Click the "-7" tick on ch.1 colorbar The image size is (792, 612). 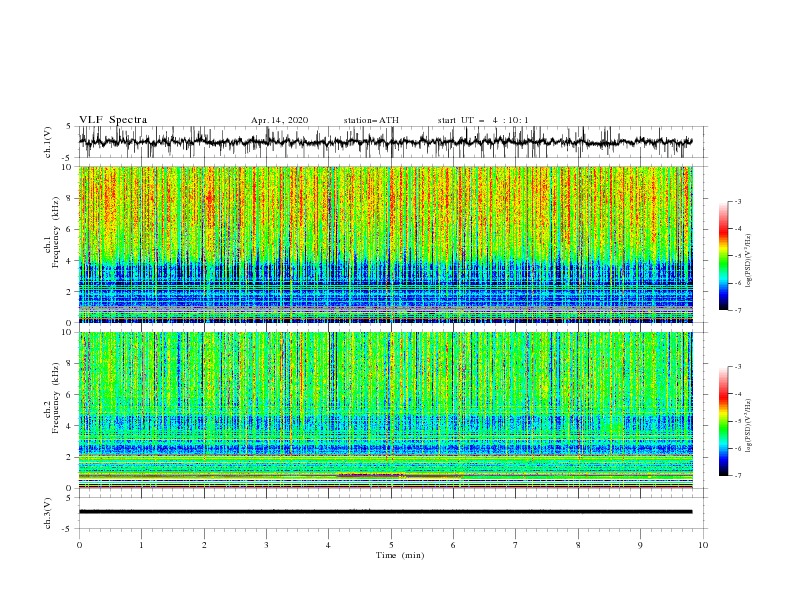pos(738,310)
